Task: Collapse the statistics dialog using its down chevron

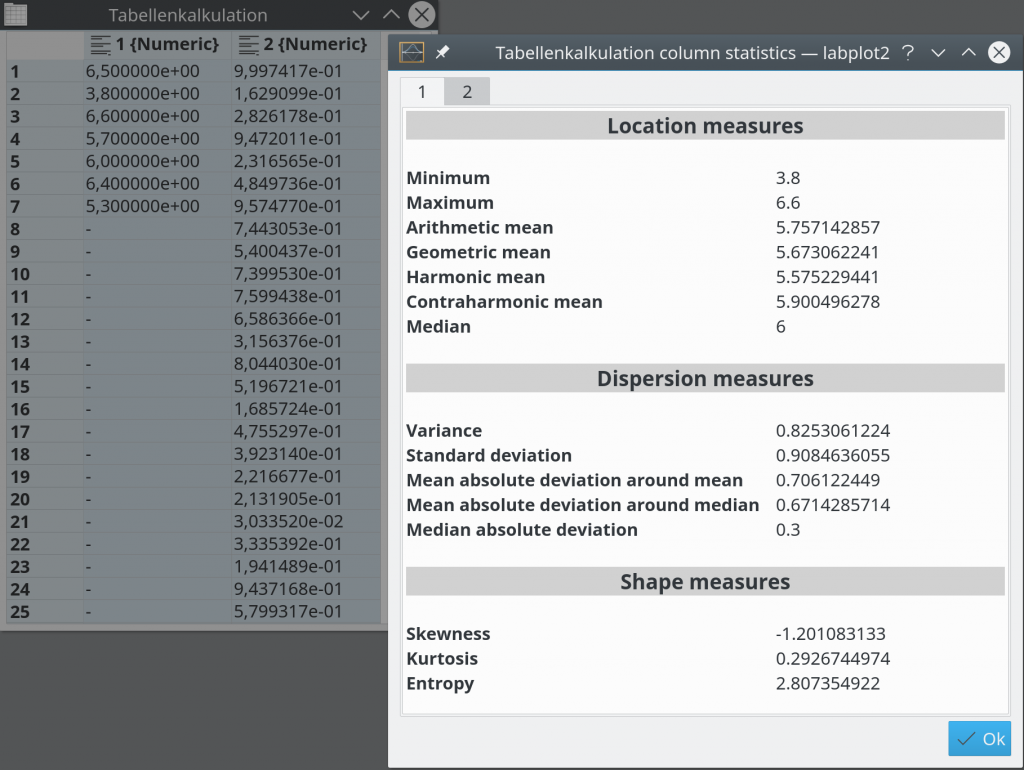Action: click(938, 52)
